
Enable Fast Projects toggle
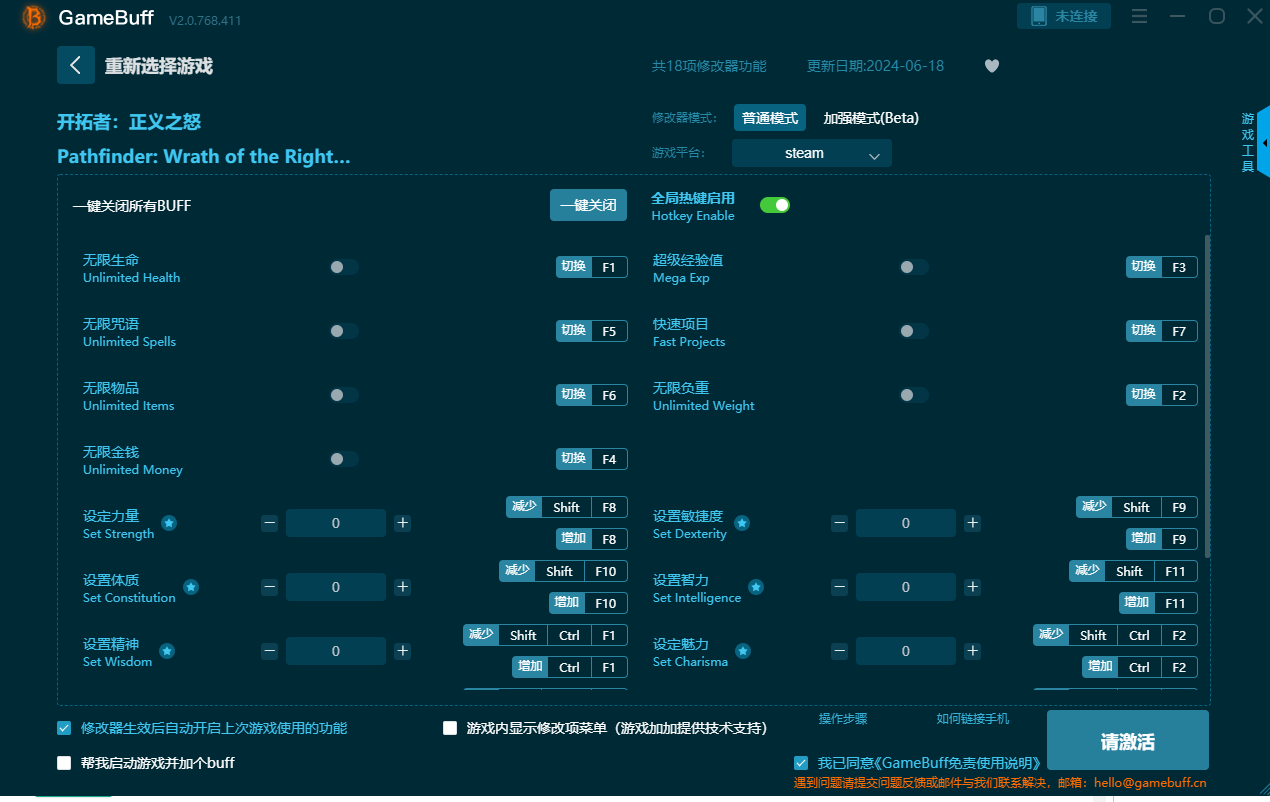point(914,331)
